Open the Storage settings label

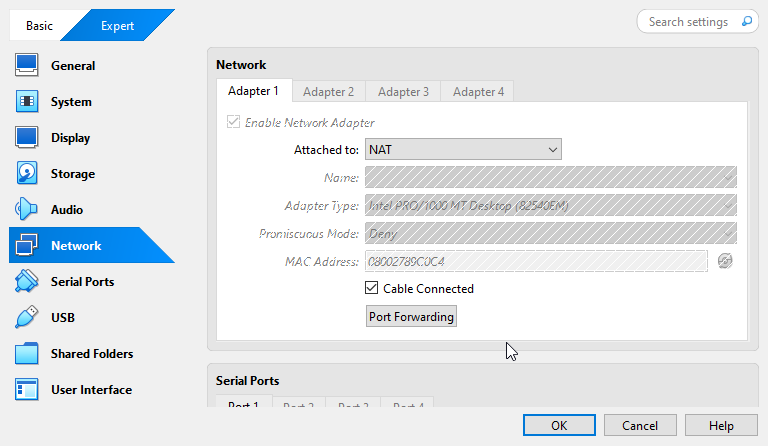point(73,174)
